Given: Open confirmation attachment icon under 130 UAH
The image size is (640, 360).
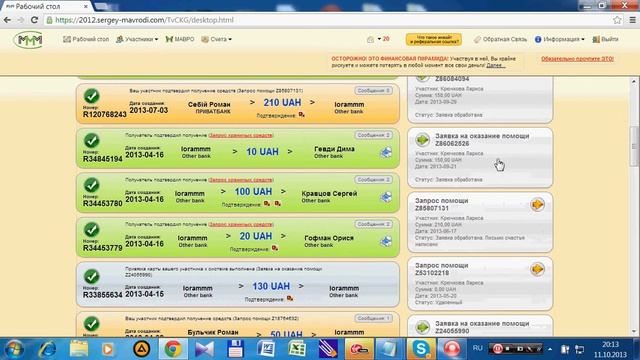Looking at the screenshot, I should tap(290, 299).
